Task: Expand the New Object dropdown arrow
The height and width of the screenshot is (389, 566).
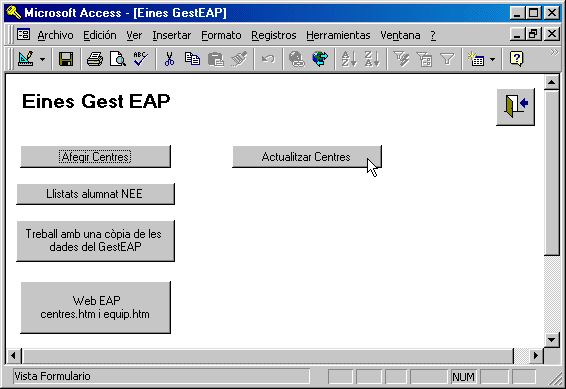Action: point(492,59)
